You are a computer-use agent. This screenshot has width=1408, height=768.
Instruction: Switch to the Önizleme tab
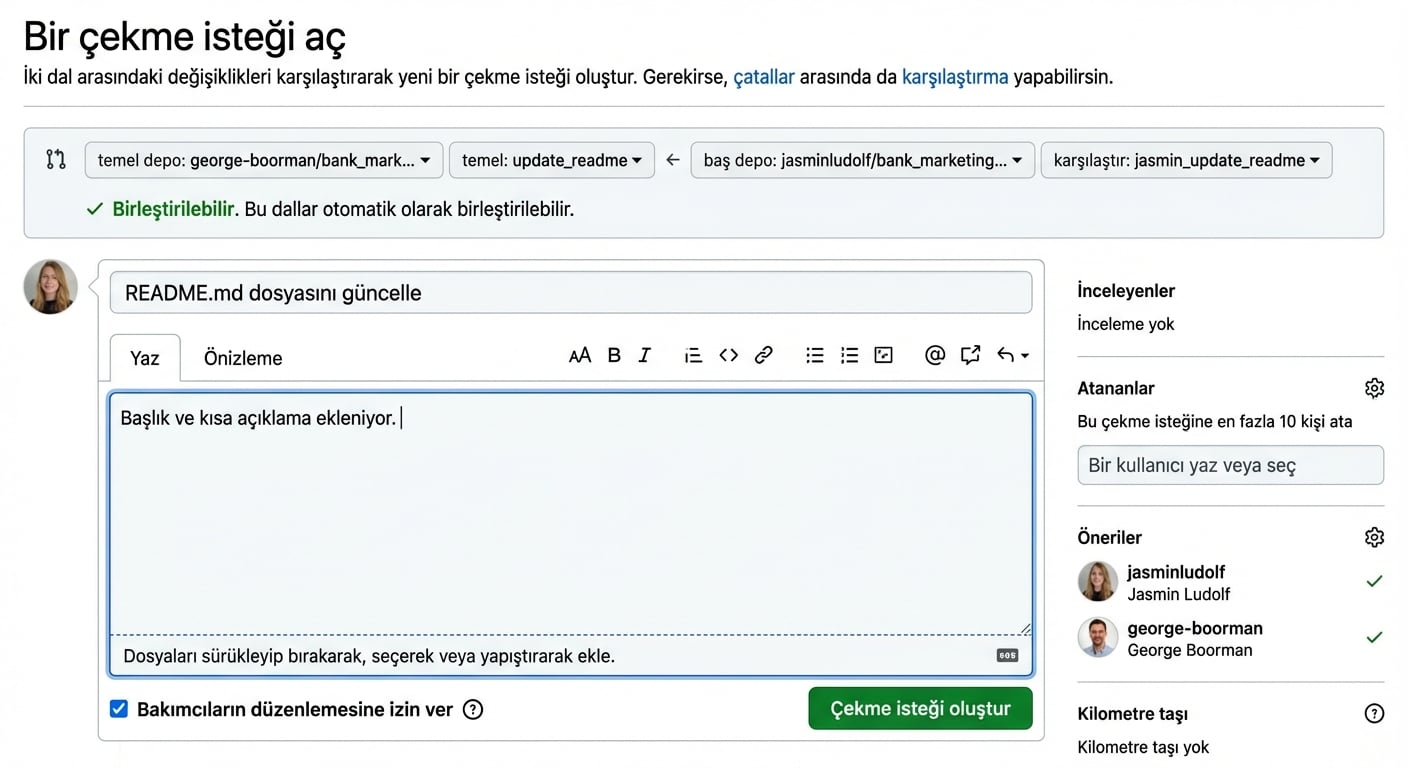click(x=243, y=358)
